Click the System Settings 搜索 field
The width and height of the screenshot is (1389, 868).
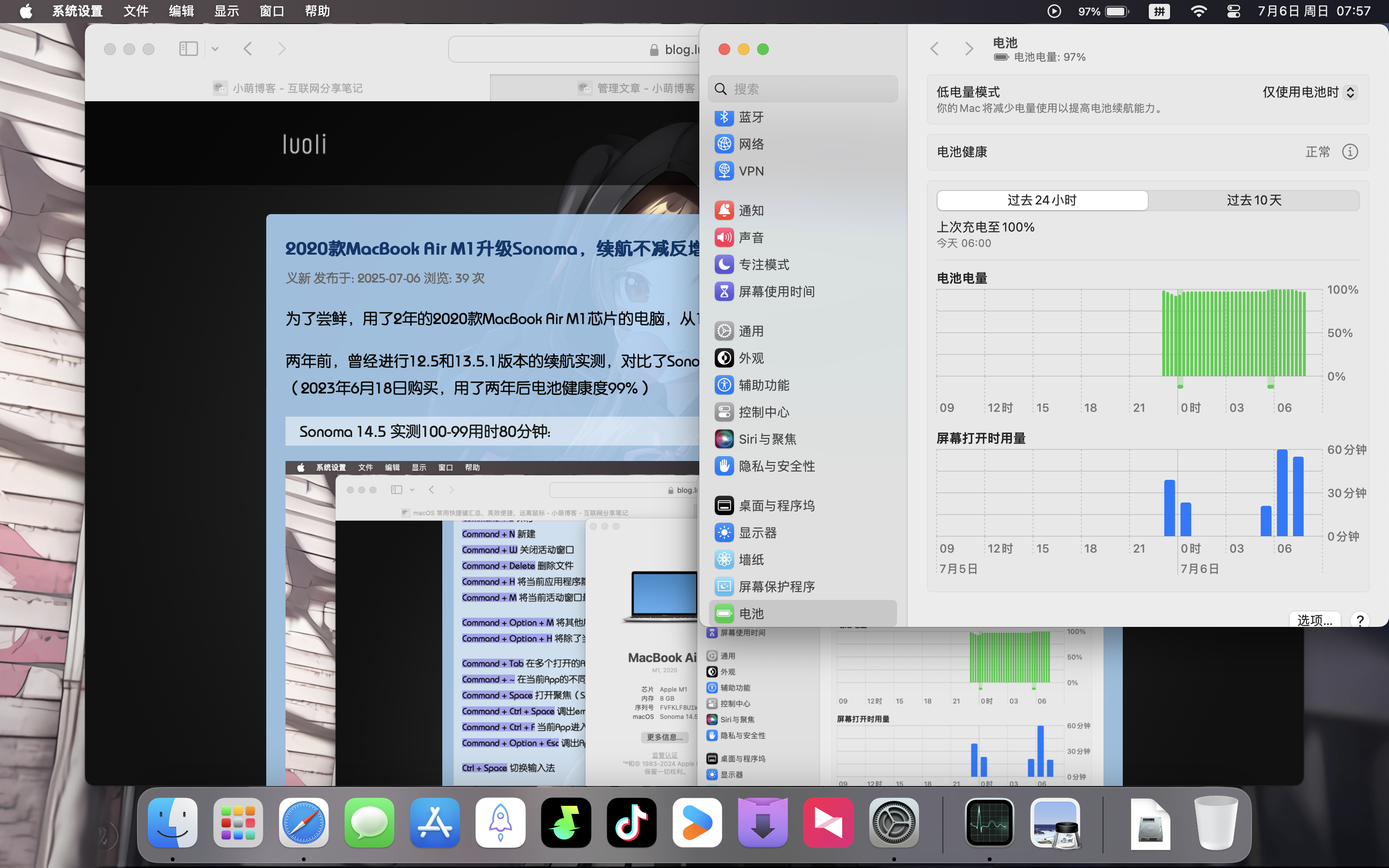click(x=803, y=89)
